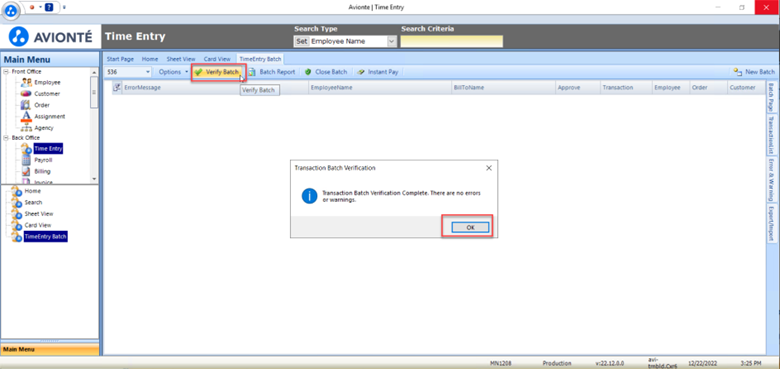The height and width of the screenshot is (369, 780).
Task: Click the Card View icon in lower panel
Action: 16,226
